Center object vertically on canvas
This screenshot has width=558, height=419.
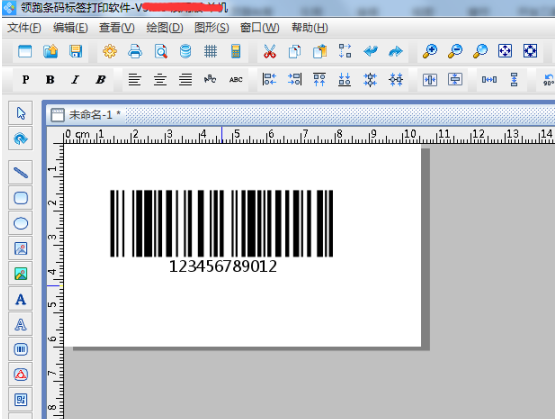click(455, 79)
